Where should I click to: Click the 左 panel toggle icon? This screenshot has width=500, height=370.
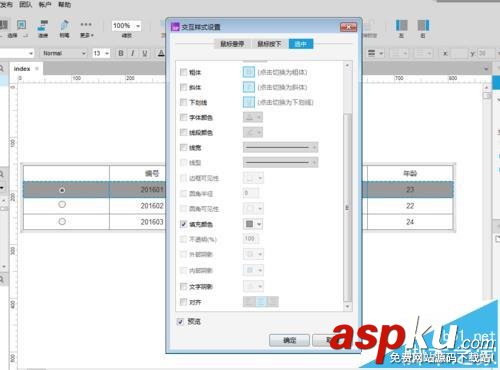[x=402, y=25]
